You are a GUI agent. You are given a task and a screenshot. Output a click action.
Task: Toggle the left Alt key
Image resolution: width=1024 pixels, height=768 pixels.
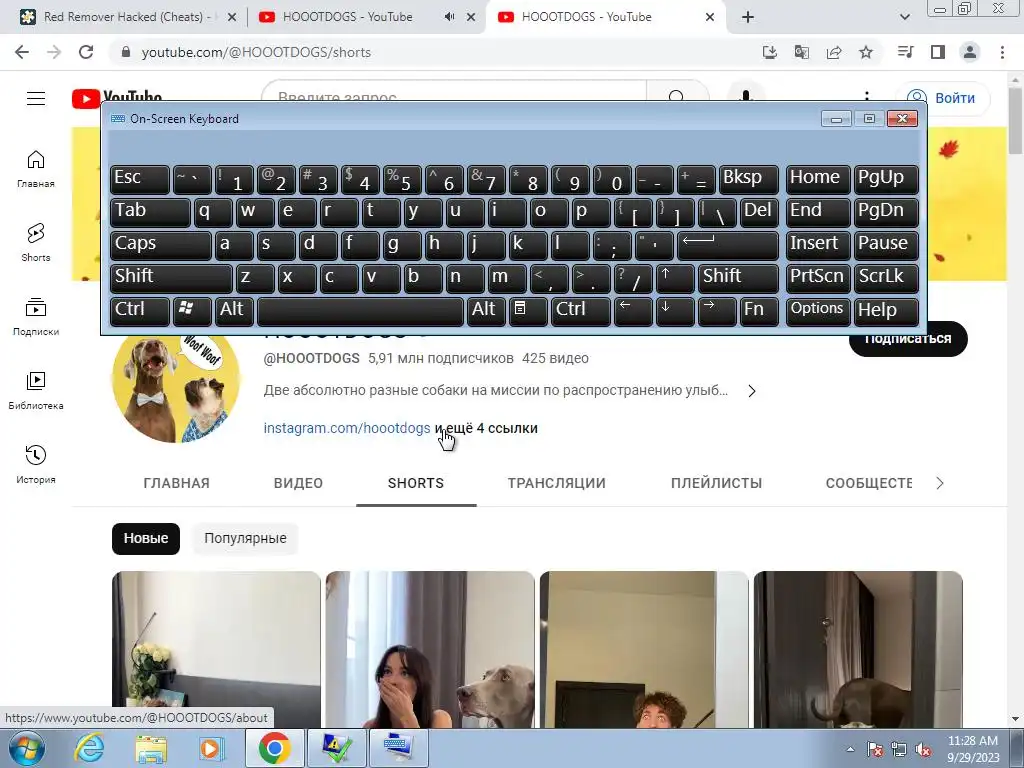(x=234, y=311)
